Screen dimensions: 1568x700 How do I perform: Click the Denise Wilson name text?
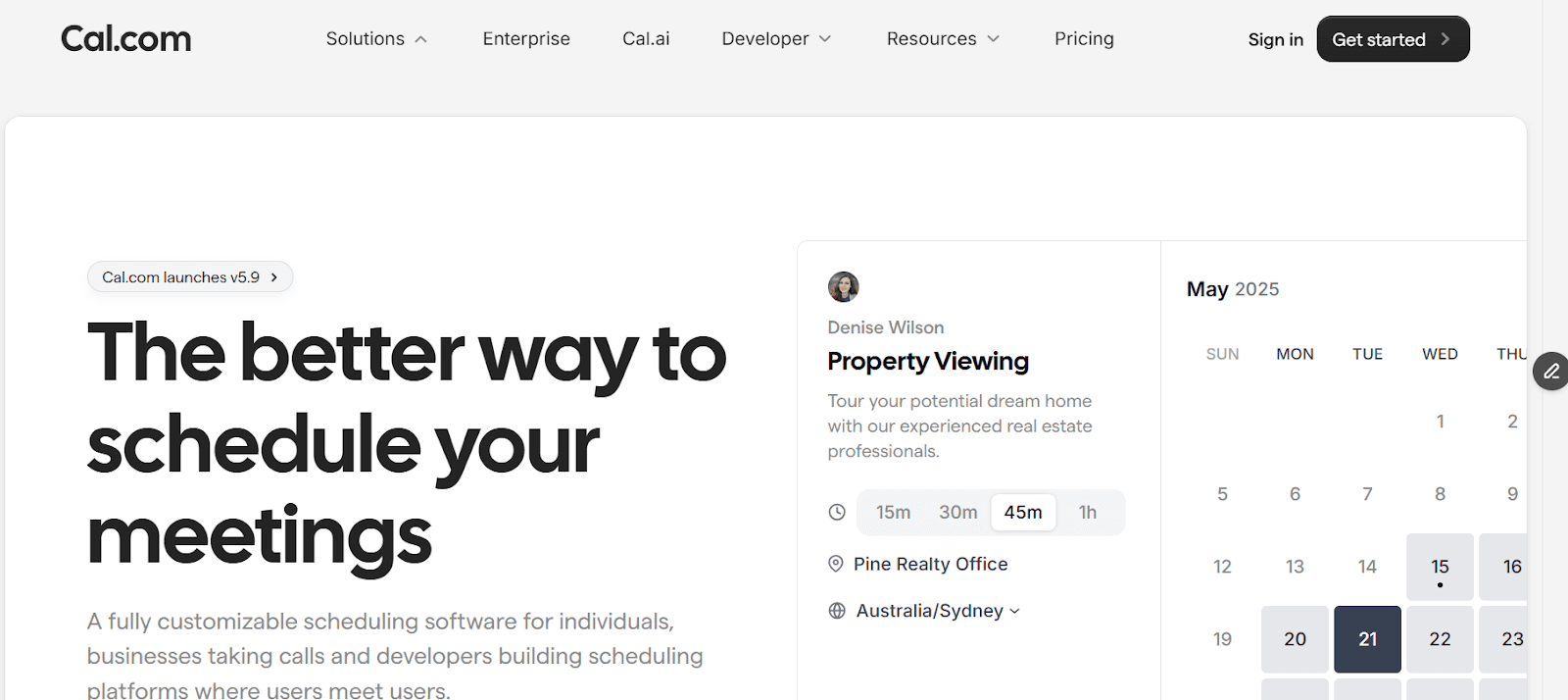886,327
